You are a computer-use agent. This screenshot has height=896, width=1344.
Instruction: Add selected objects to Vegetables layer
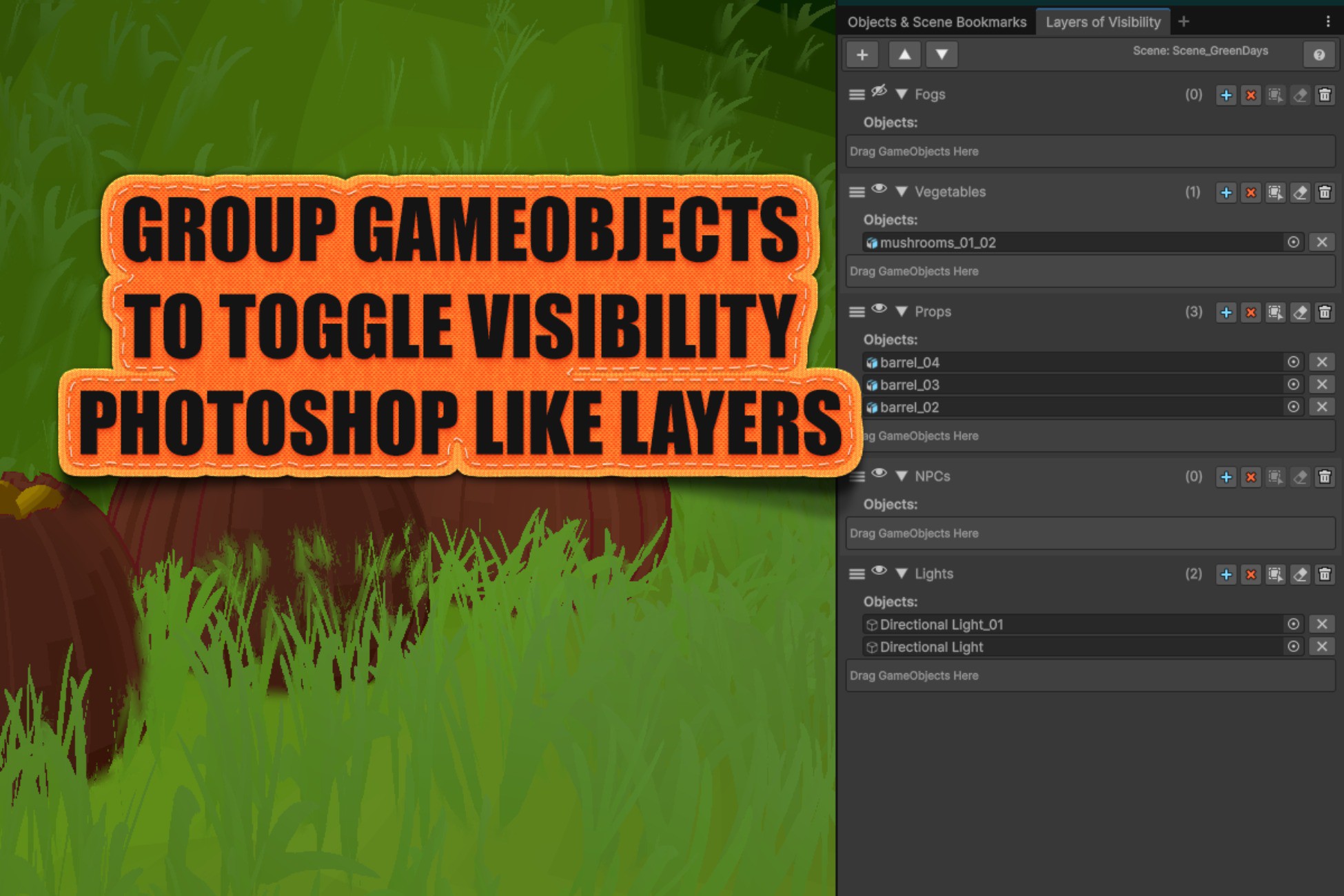click(x=1225, y=192)
